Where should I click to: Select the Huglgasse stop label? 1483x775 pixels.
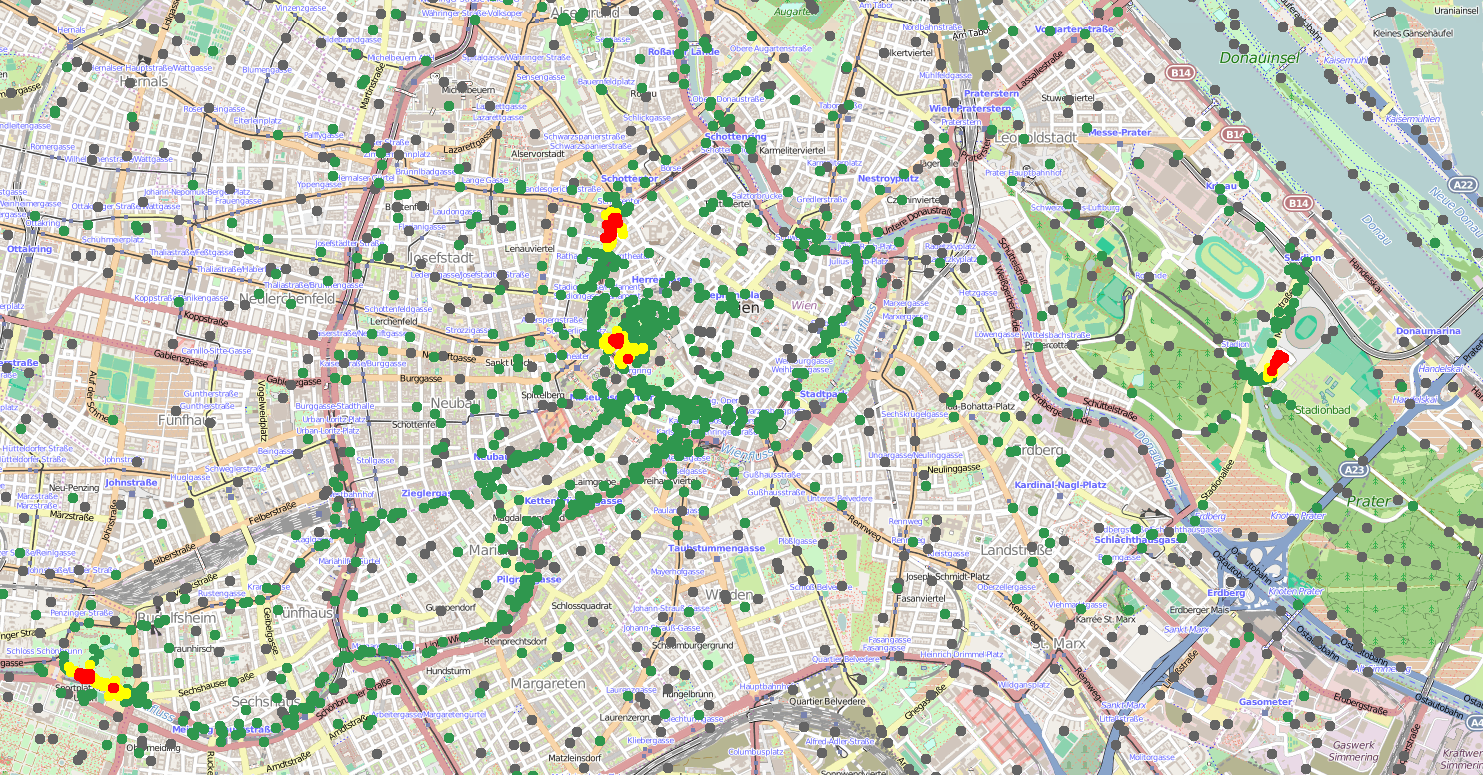coord(192,477)
